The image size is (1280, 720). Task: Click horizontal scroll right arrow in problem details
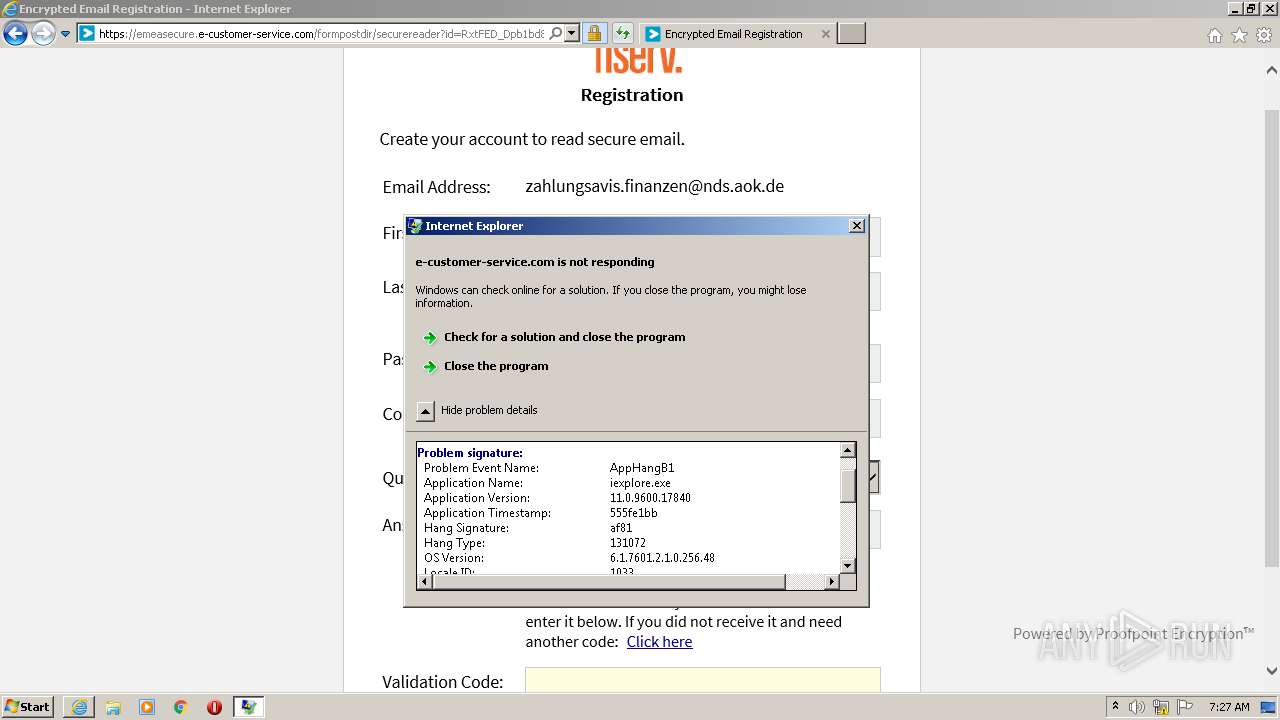[832, 582]
